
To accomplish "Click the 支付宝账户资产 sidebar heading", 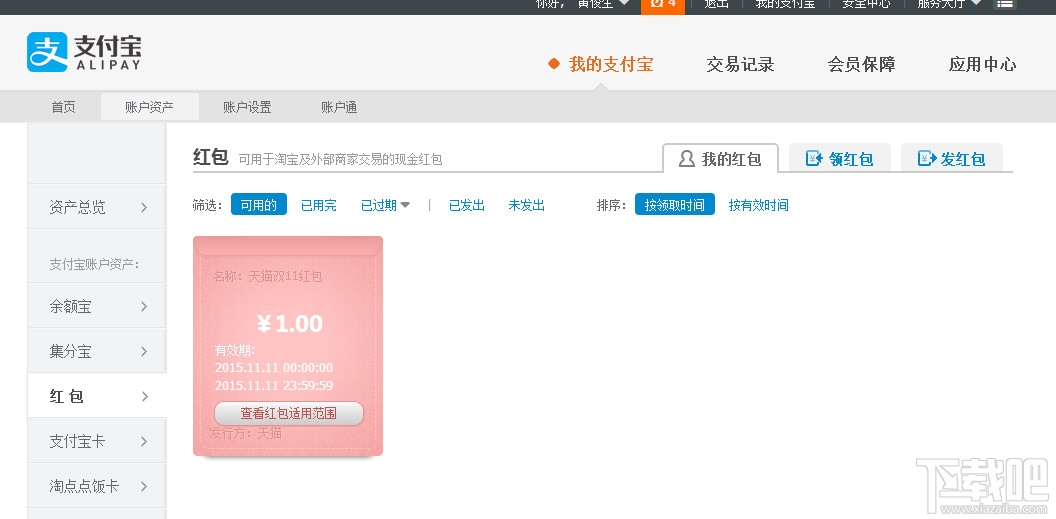I will [x=94, y=264].
